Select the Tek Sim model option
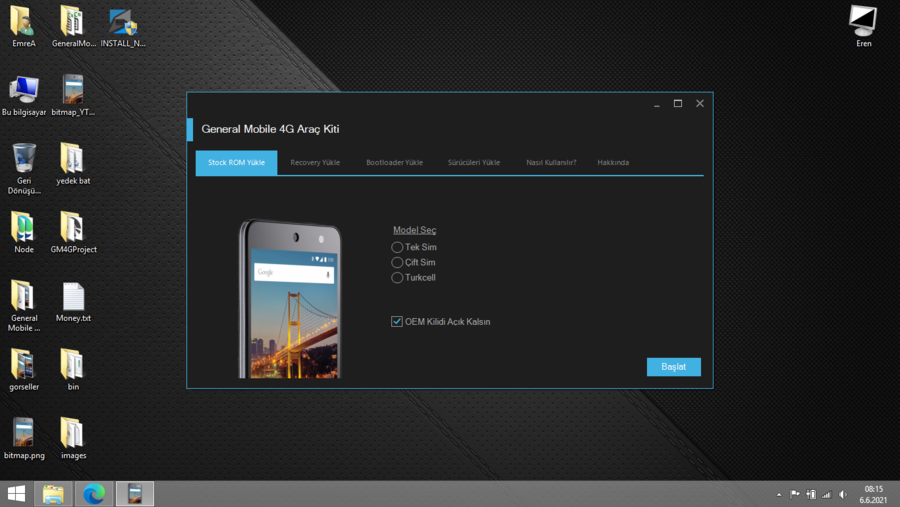The image size is (900, 507). click(x=414, y=247)
